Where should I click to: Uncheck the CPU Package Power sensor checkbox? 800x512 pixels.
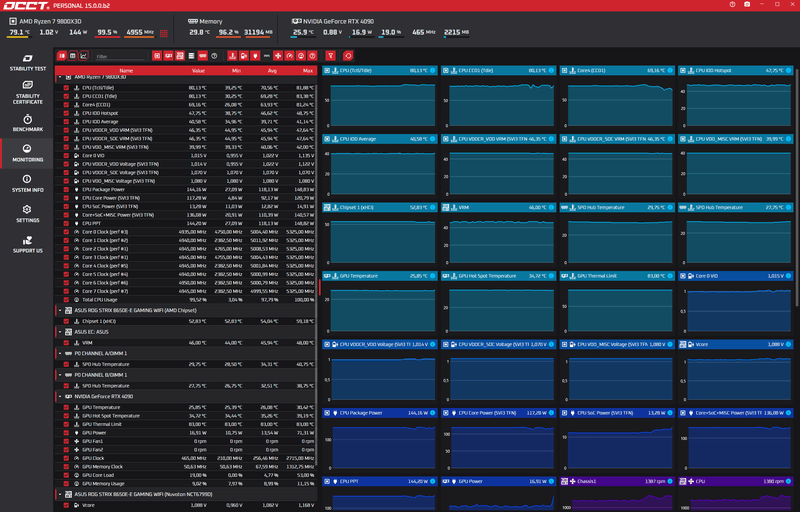point(67,189)
